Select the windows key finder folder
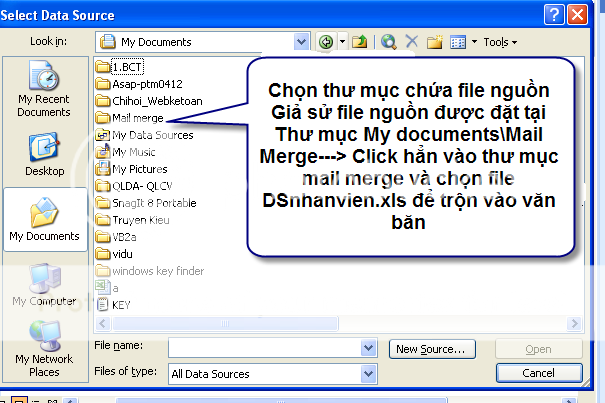This screenshot has height=403, width=605. pyautogui.click(x=150, y=271)
